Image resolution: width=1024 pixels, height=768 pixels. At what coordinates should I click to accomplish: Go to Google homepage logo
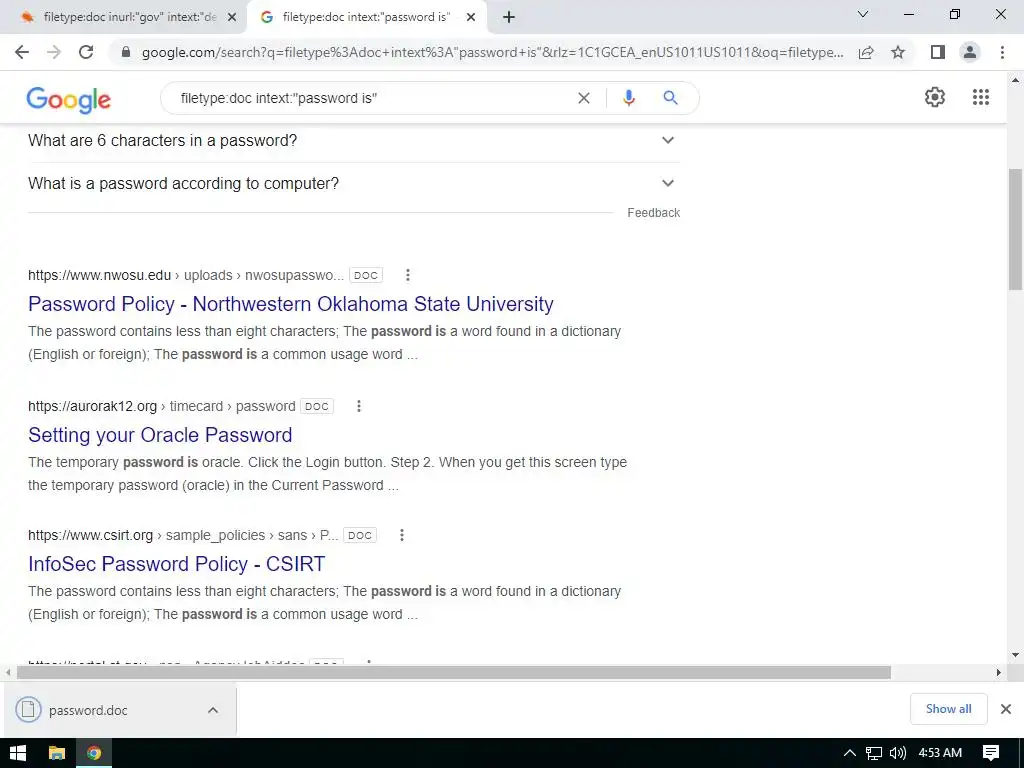click(69, 100)
